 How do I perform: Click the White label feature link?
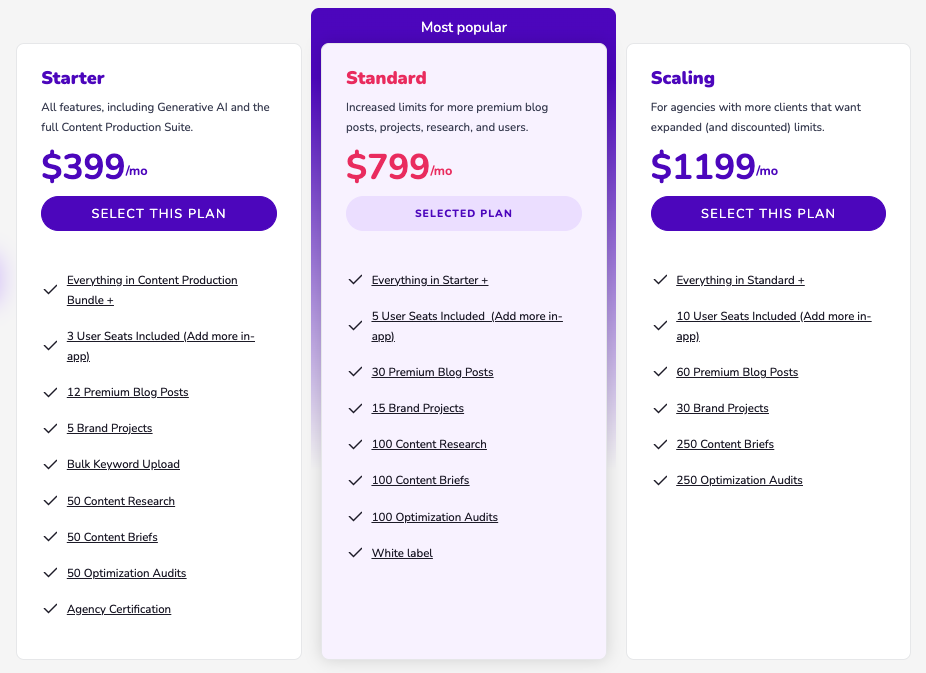[x=402, y=553]
